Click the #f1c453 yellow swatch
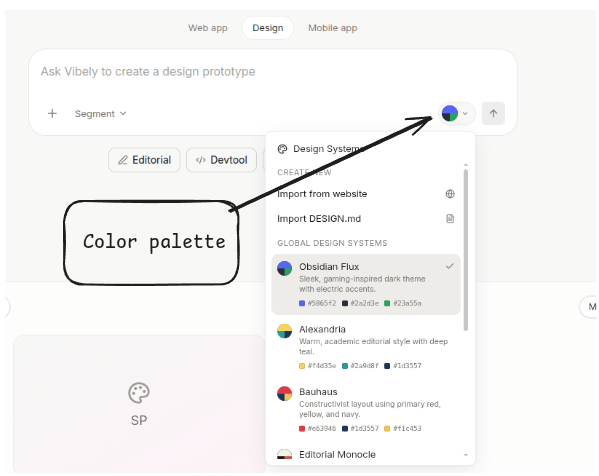 387,429
